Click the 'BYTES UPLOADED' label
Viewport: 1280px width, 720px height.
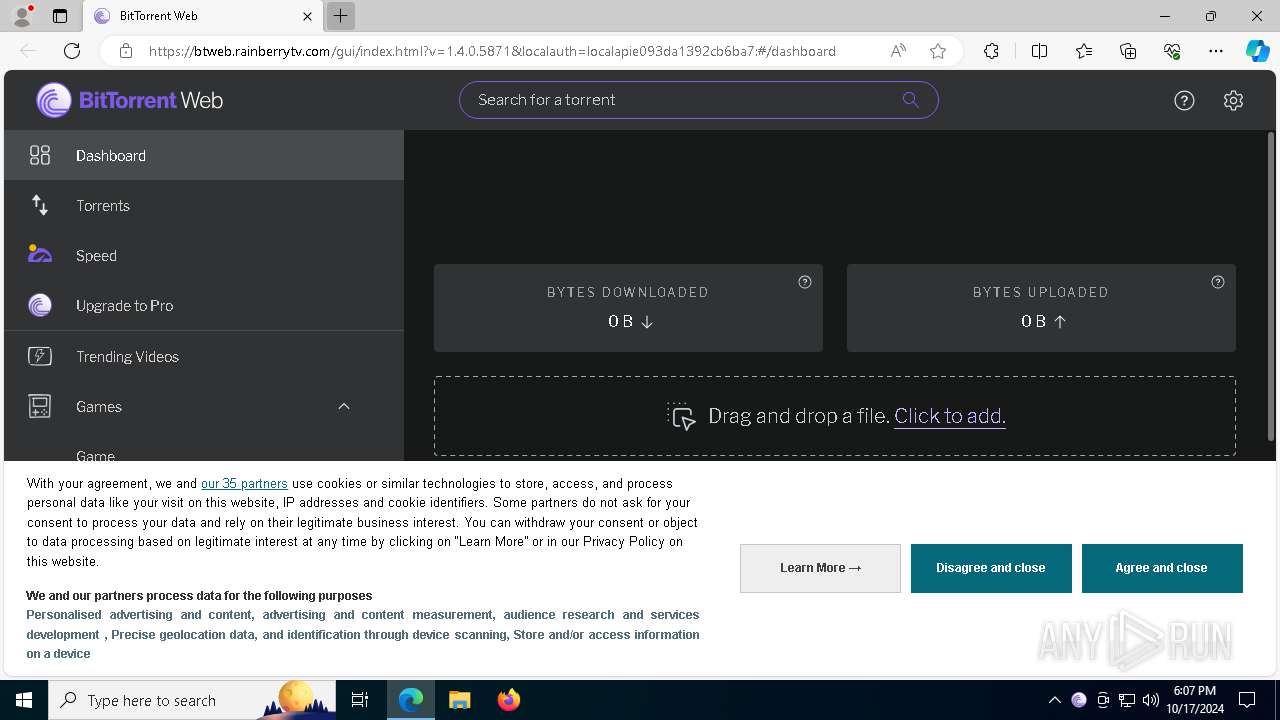tap(1041, 292)
